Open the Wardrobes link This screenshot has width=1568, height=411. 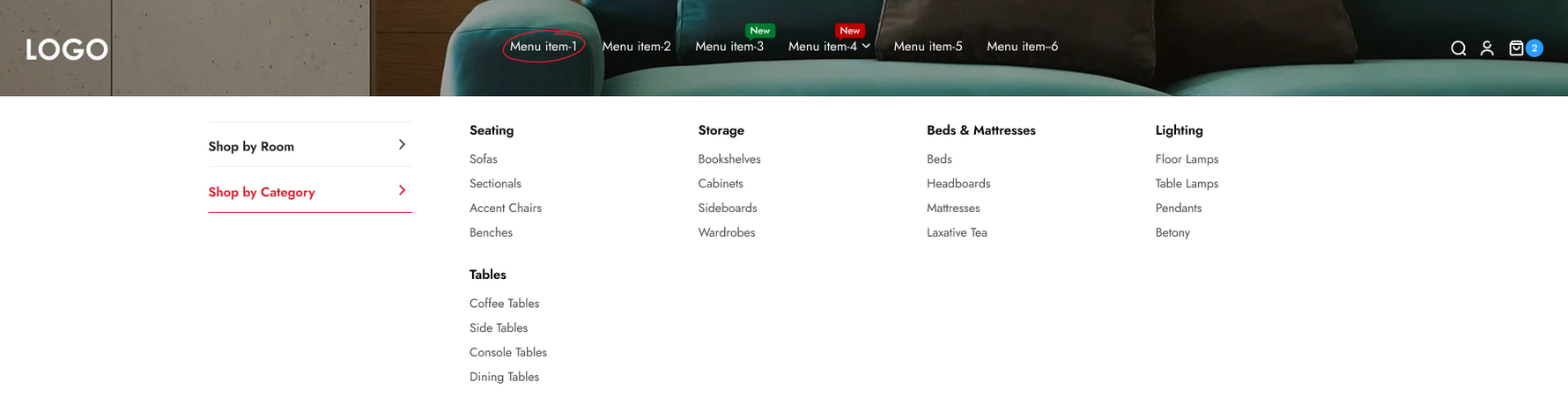pyautogui.click(x=726, y=233)
